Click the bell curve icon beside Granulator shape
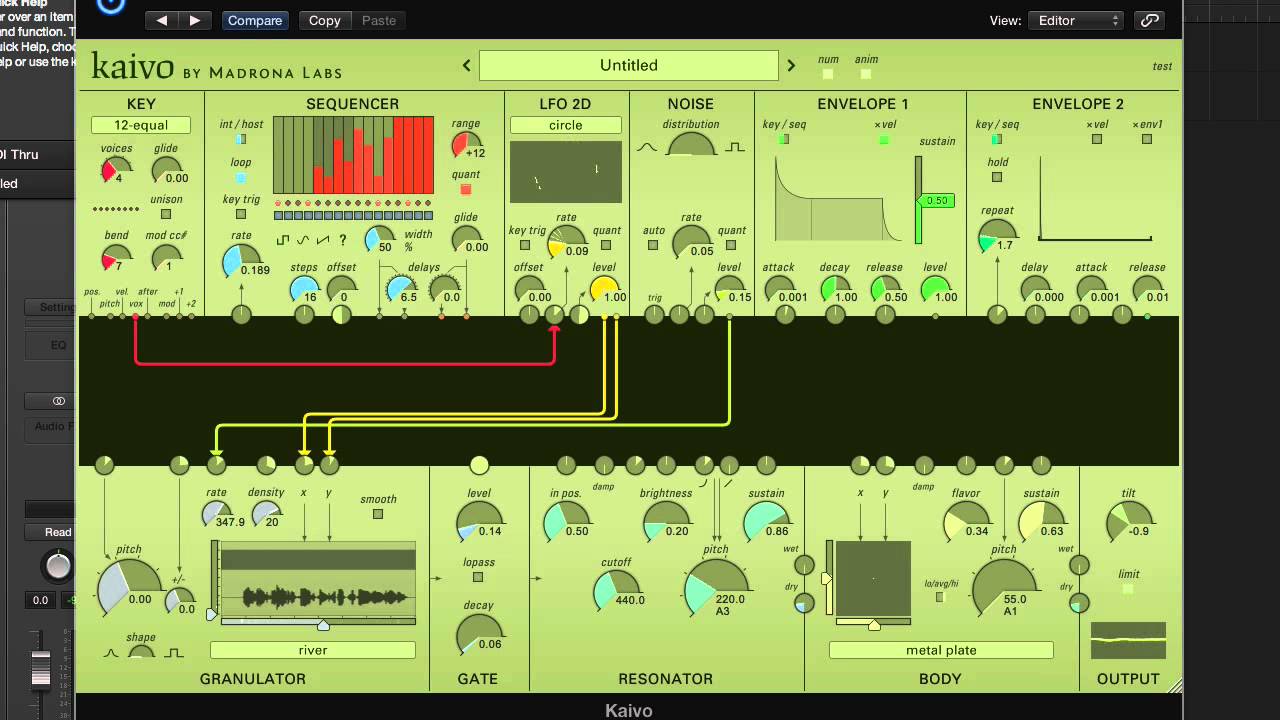The width and height of the screenshot is (1280, 720). pyautogui.click(x=112, y=653)
